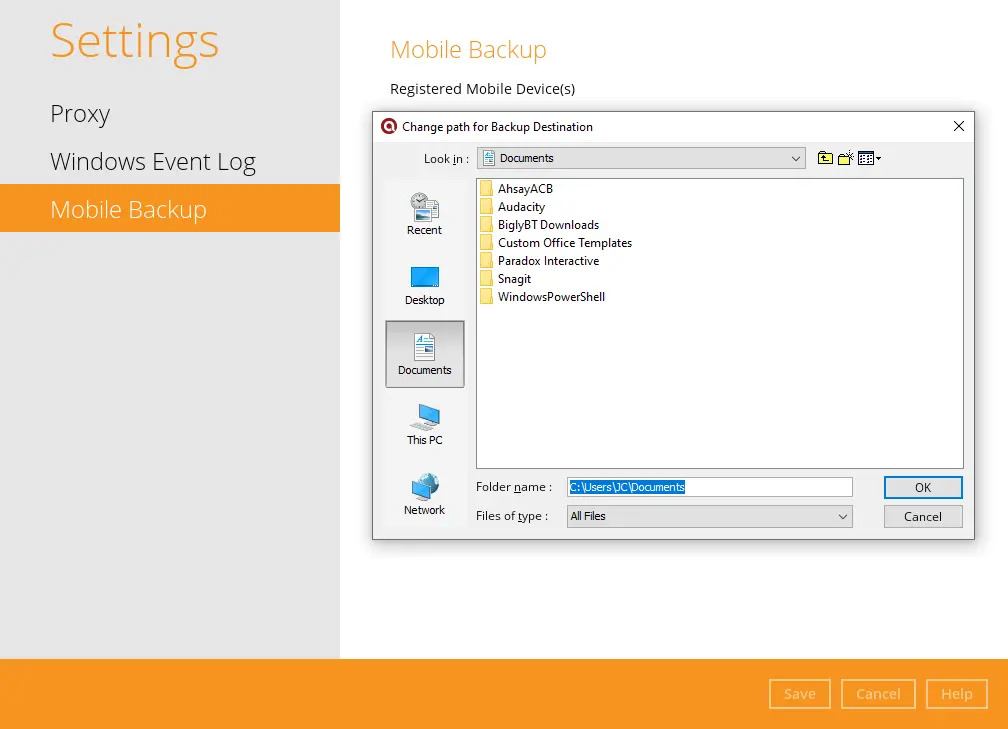Switch to Windows Event Log settings

click(x=153, y=162)
